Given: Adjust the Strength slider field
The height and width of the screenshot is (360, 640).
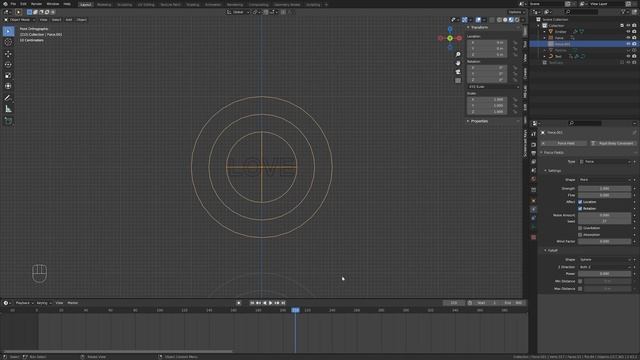Looking at the screenshot, I should click(604, 189).
